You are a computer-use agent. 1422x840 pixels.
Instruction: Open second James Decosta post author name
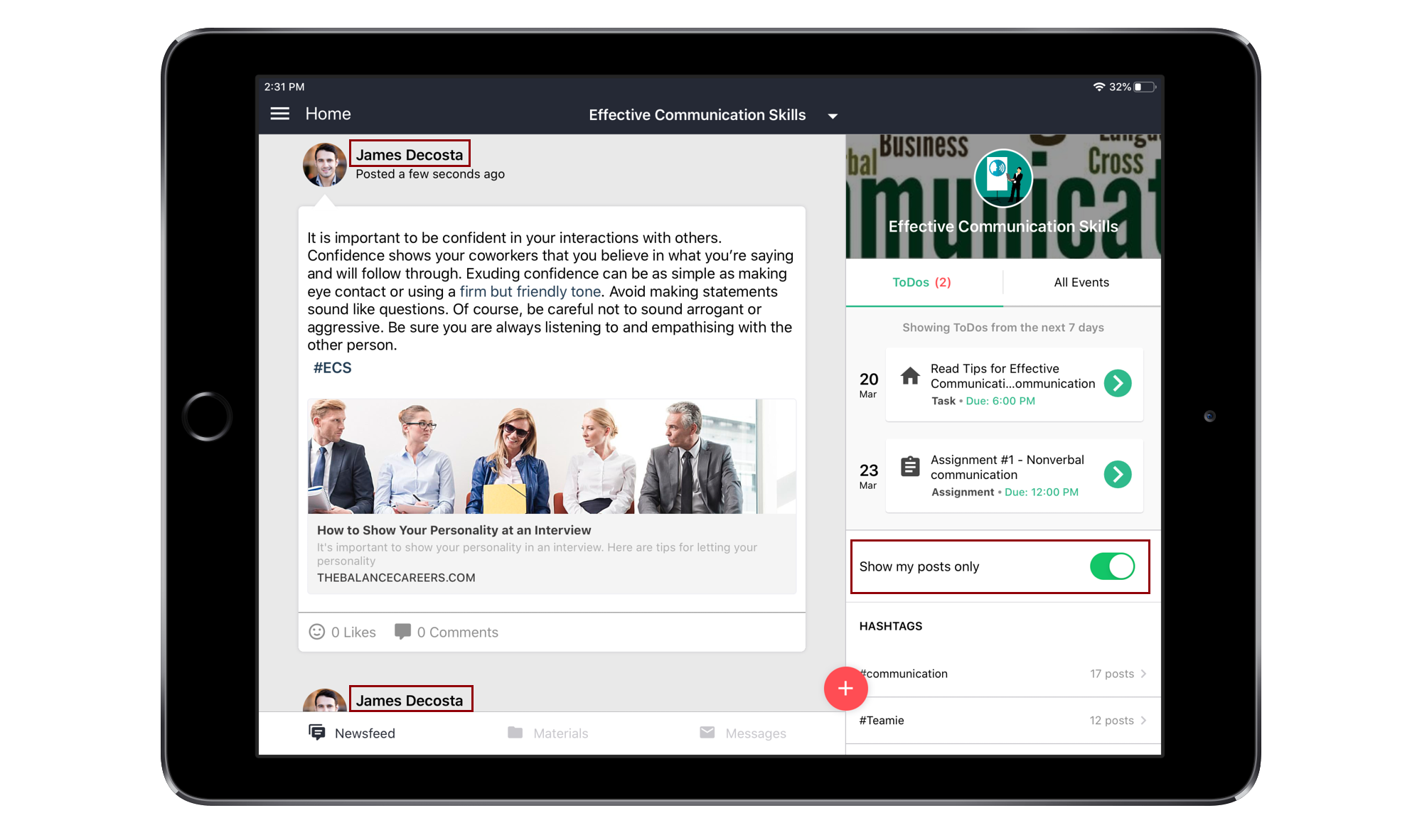click(x=409, y=701)
